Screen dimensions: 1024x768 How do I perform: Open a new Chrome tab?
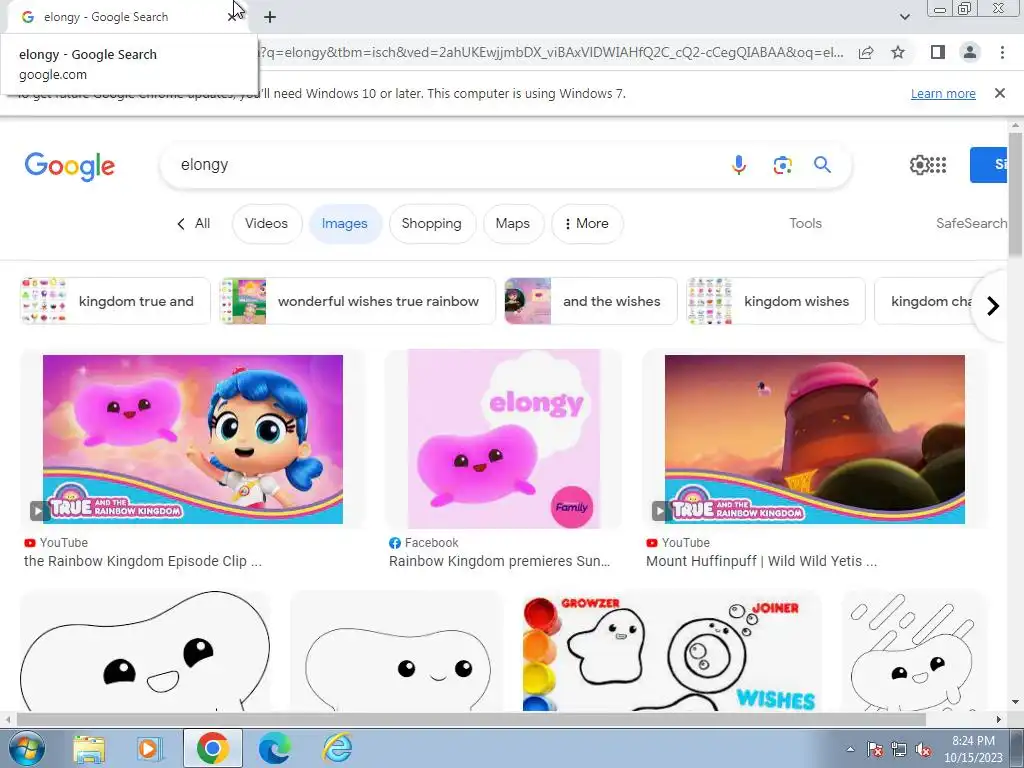click(x=270, y=17)
